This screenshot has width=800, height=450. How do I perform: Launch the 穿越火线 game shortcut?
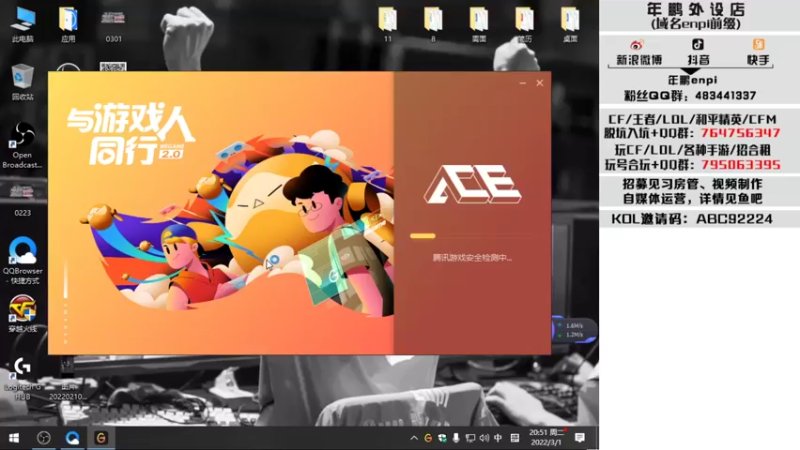(22, 313)
